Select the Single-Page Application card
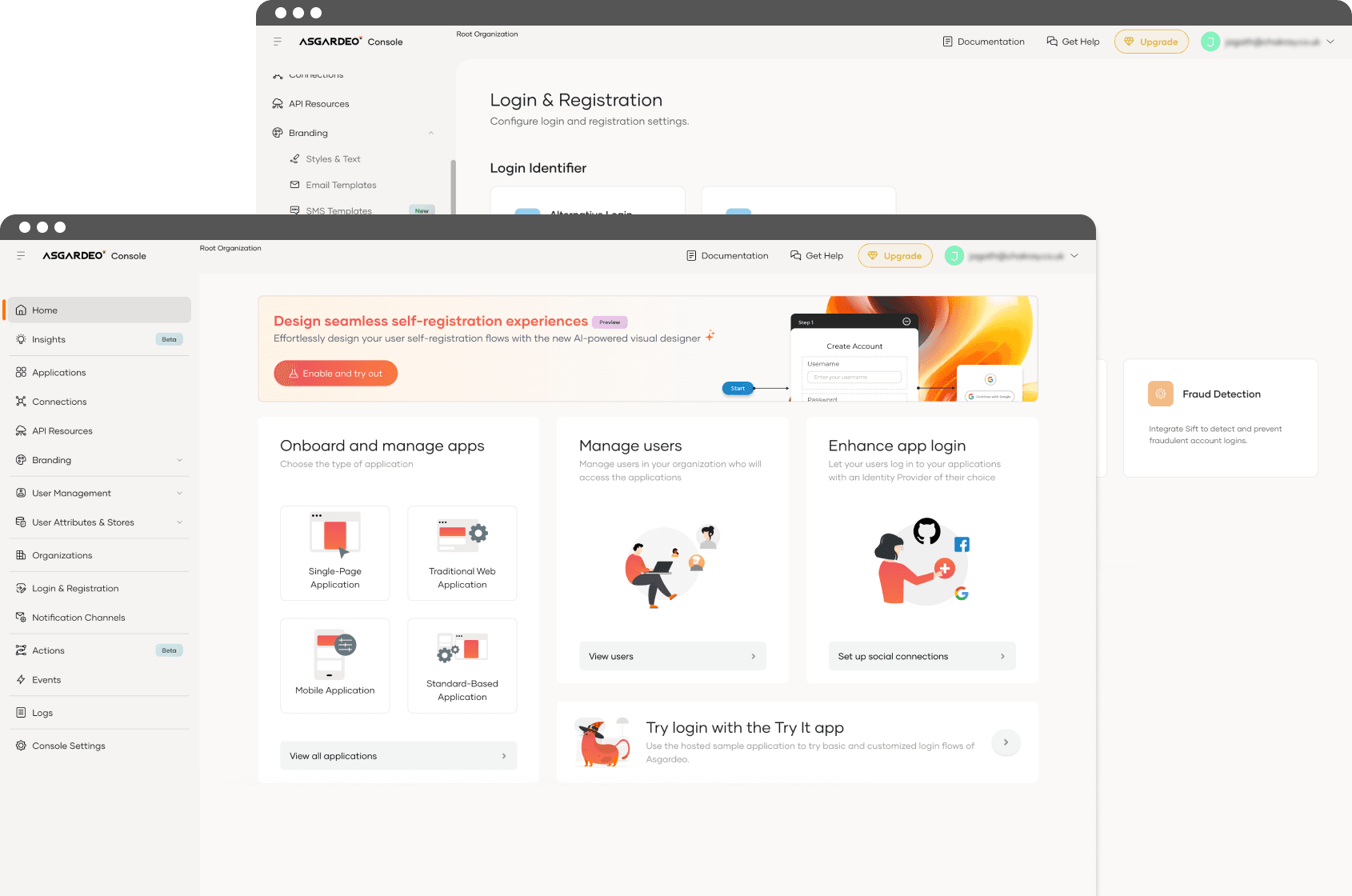 334,553
